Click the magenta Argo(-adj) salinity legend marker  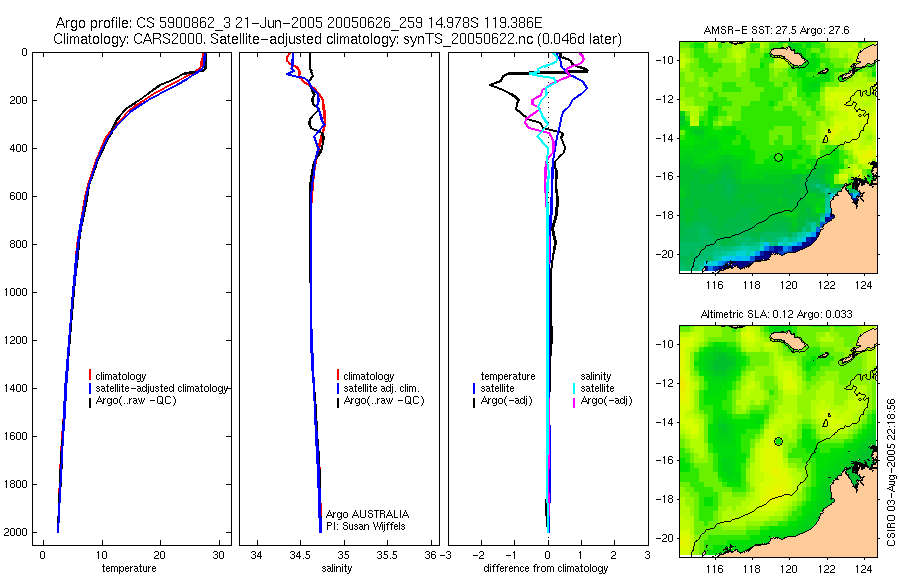574,401
